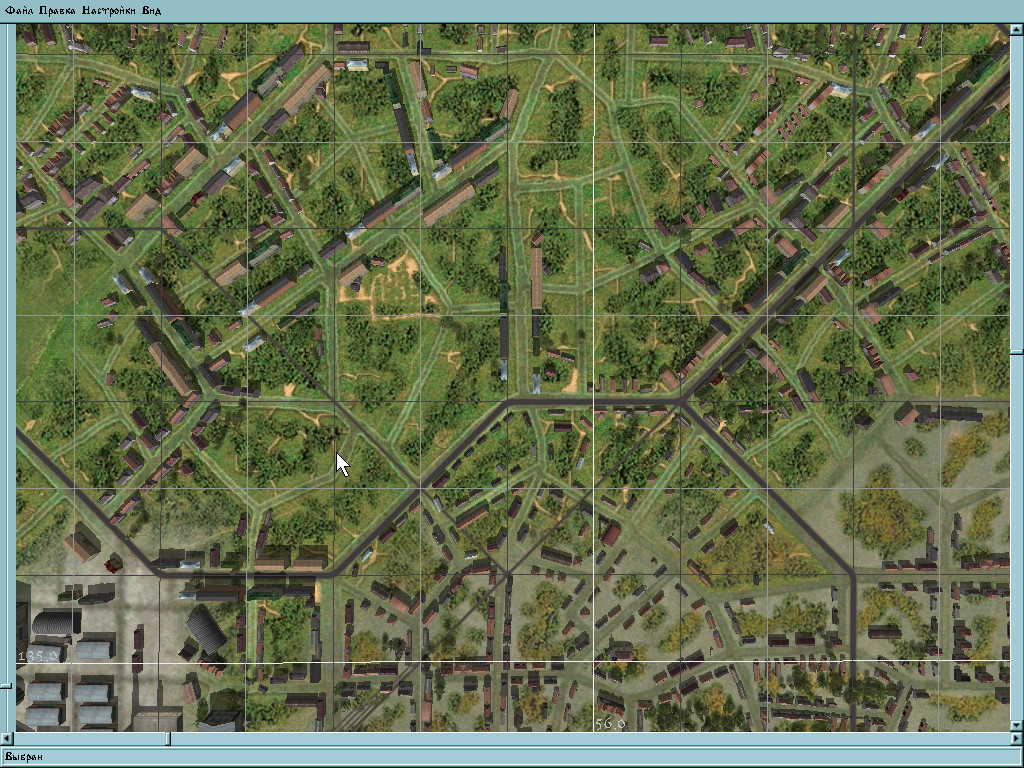Screen dimensions: 1024x768
Task: Click the "Выбран" status bar text
Action: (24, 756)
